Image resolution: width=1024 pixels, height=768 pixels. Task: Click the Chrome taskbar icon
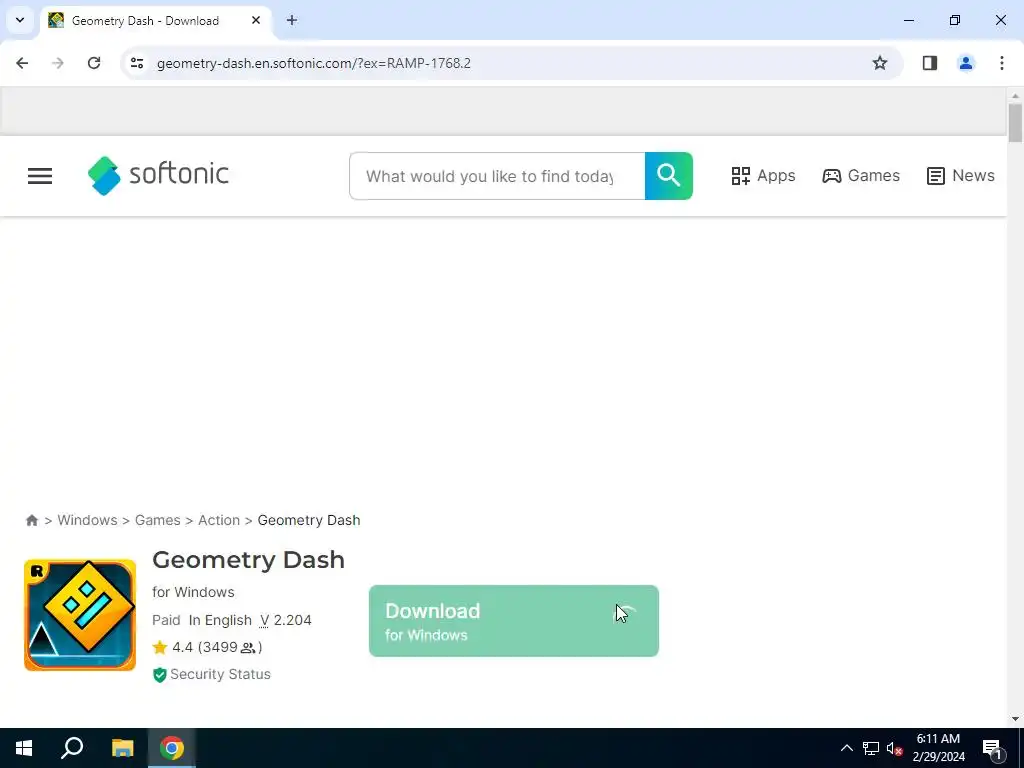(172, 748)
